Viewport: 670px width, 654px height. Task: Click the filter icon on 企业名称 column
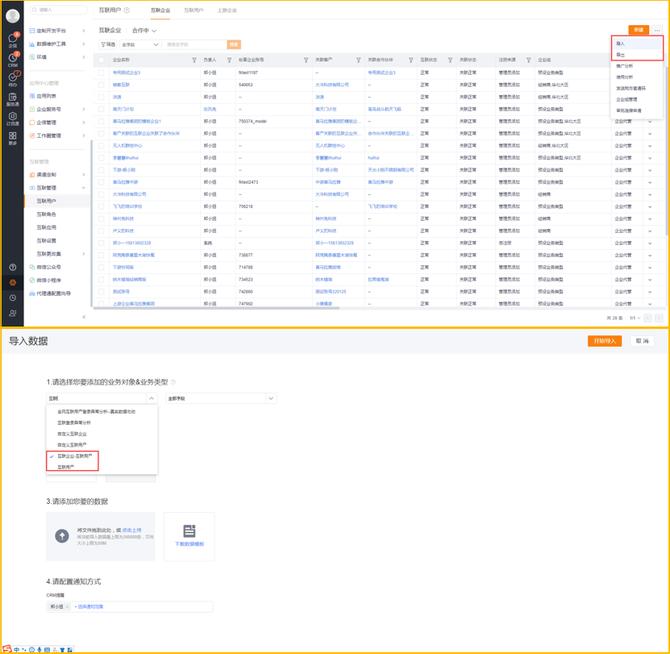click(x=193, y=60)
